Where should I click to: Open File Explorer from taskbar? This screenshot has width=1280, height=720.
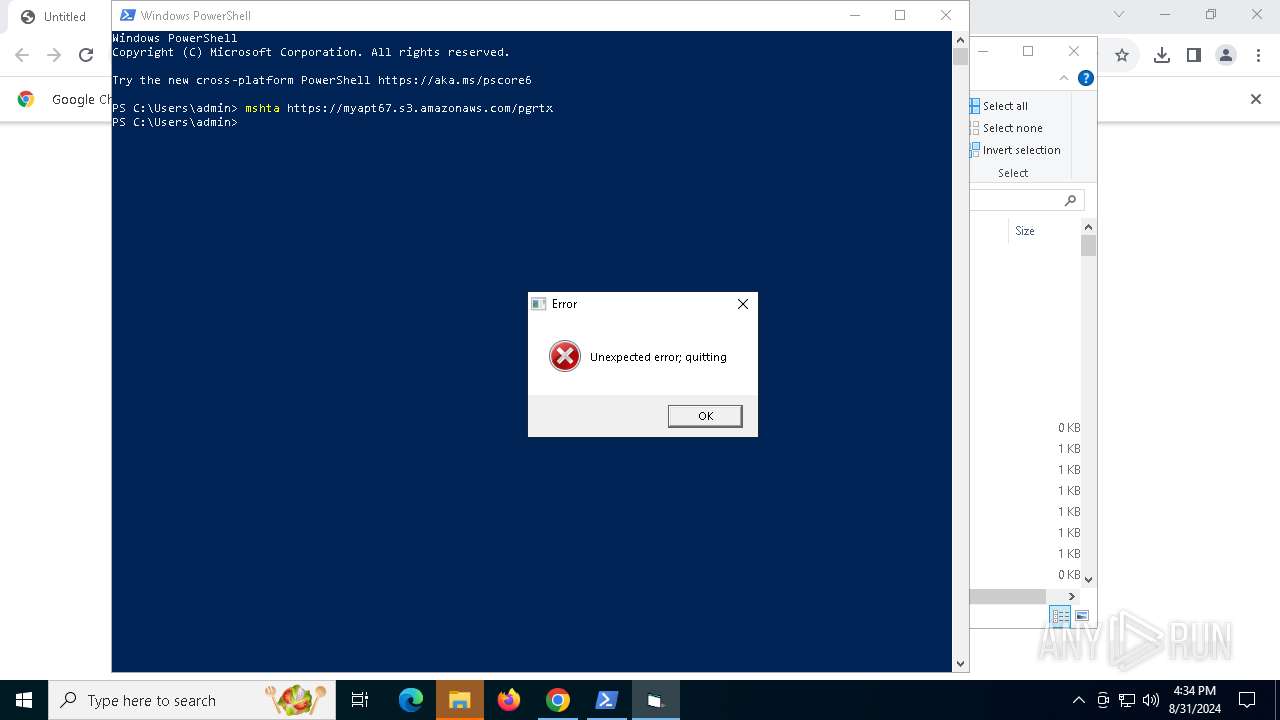(x=460, y=700)
